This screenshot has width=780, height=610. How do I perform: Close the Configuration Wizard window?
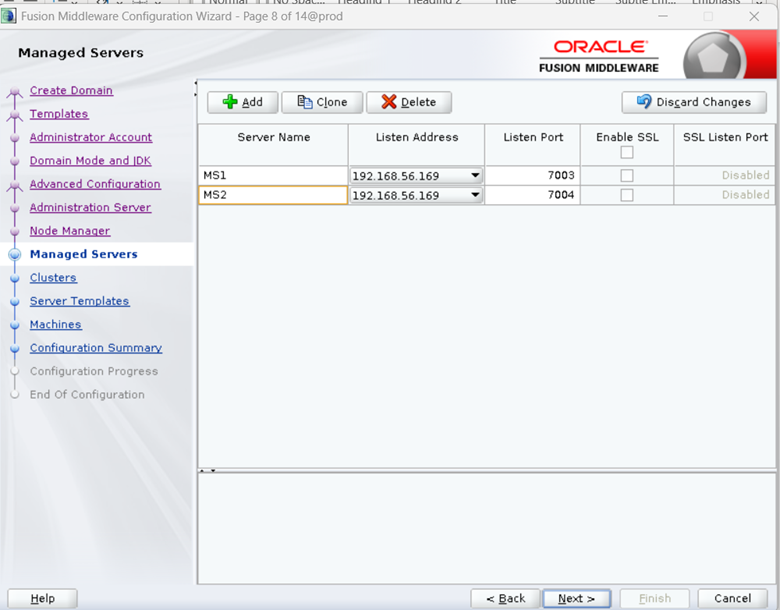click(x=754, y=16)
